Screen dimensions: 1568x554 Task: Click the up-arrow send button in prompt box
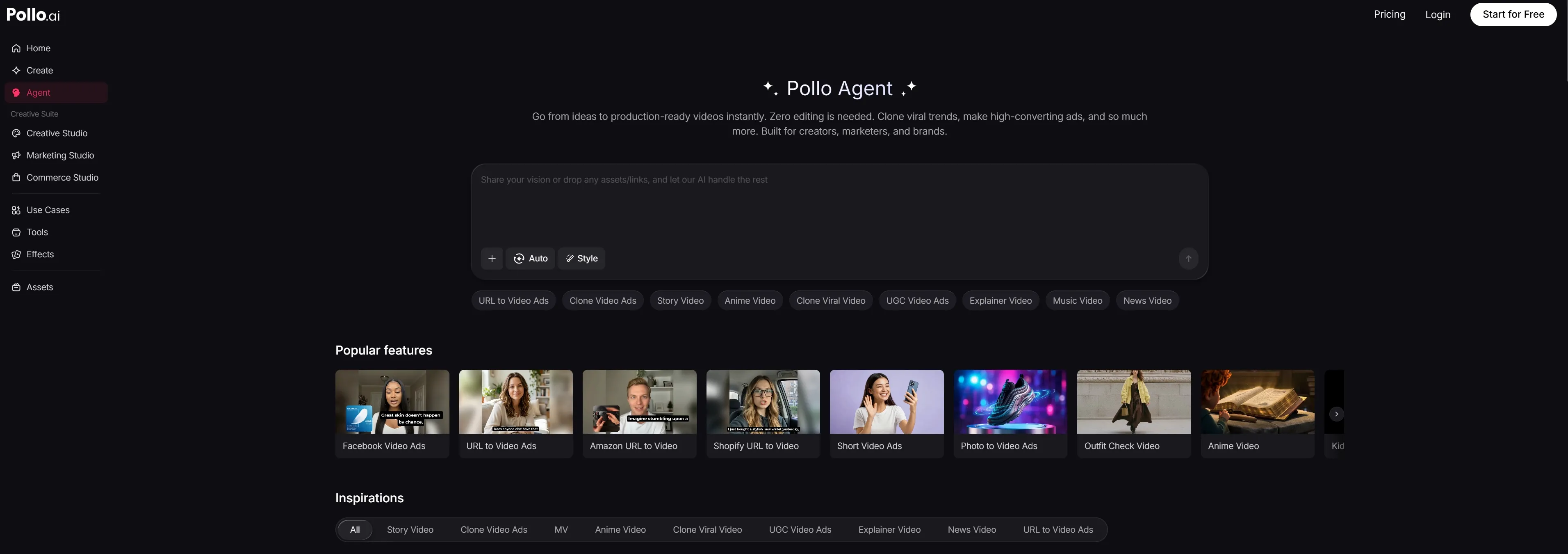(x=1188, y=259)
